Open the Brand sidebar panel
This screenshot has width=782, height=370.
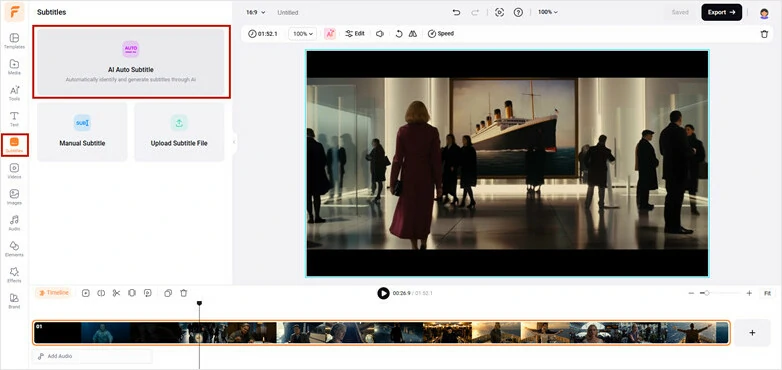pyautogui.click(x=14, y=300)
